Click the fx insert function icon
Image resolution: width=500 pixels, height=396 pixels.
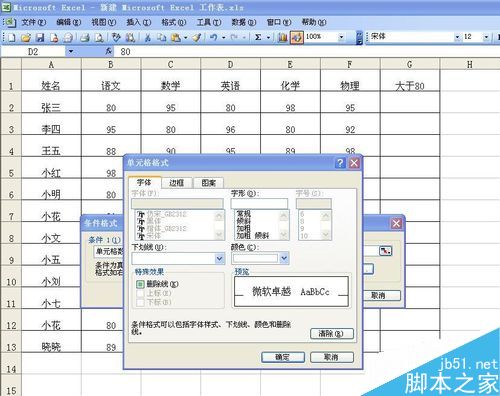[x=109, y=51]
